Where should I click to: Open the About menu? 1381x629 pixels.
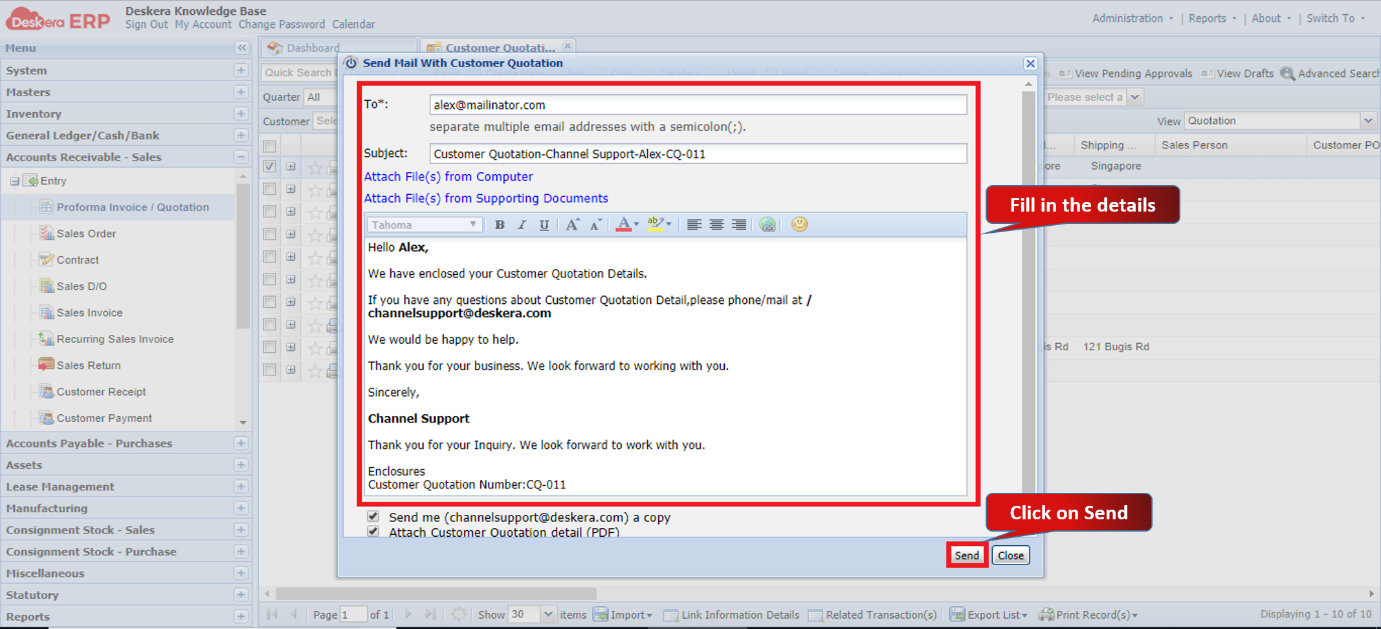point(1272,18)
